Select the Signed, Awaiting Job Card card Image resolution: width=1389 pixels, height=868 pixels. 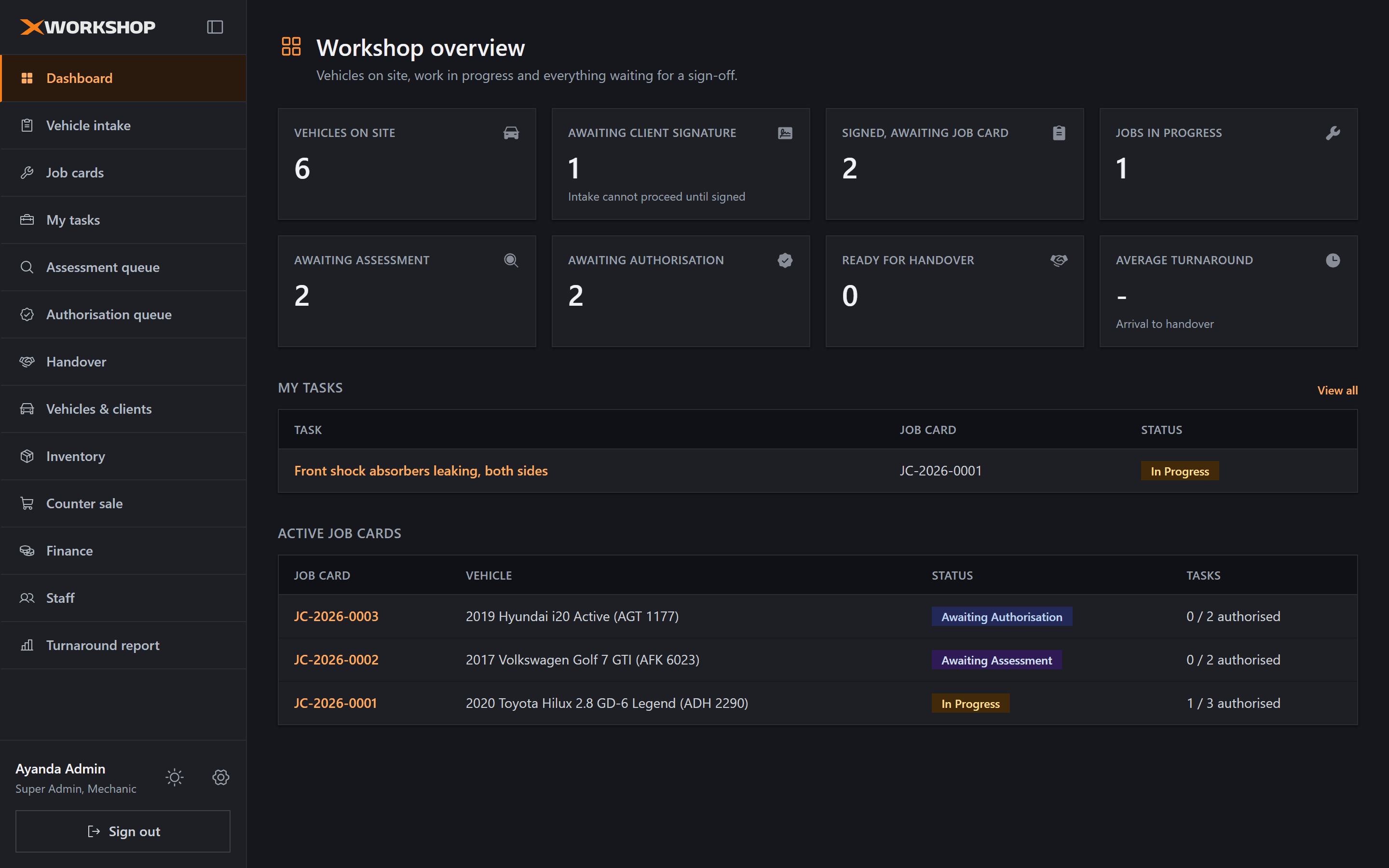[x=954, y=163]
